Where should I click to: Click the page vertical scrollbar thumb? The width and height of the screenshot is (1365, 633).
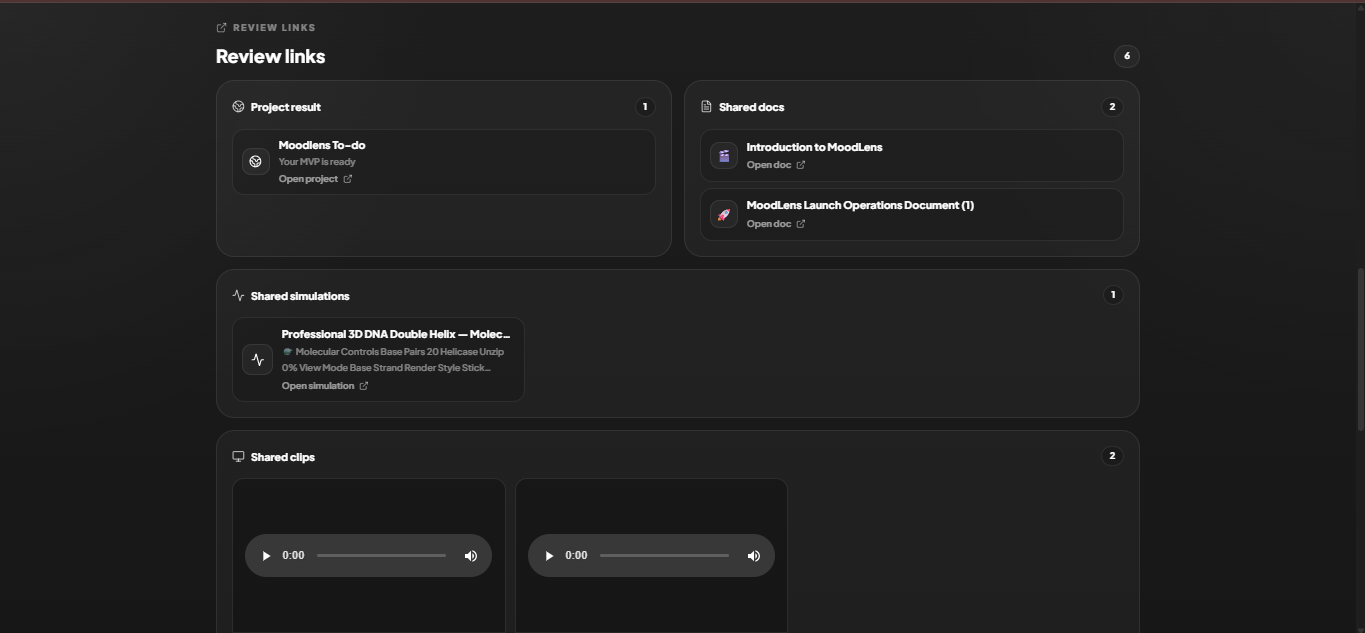click(1360, 349)
